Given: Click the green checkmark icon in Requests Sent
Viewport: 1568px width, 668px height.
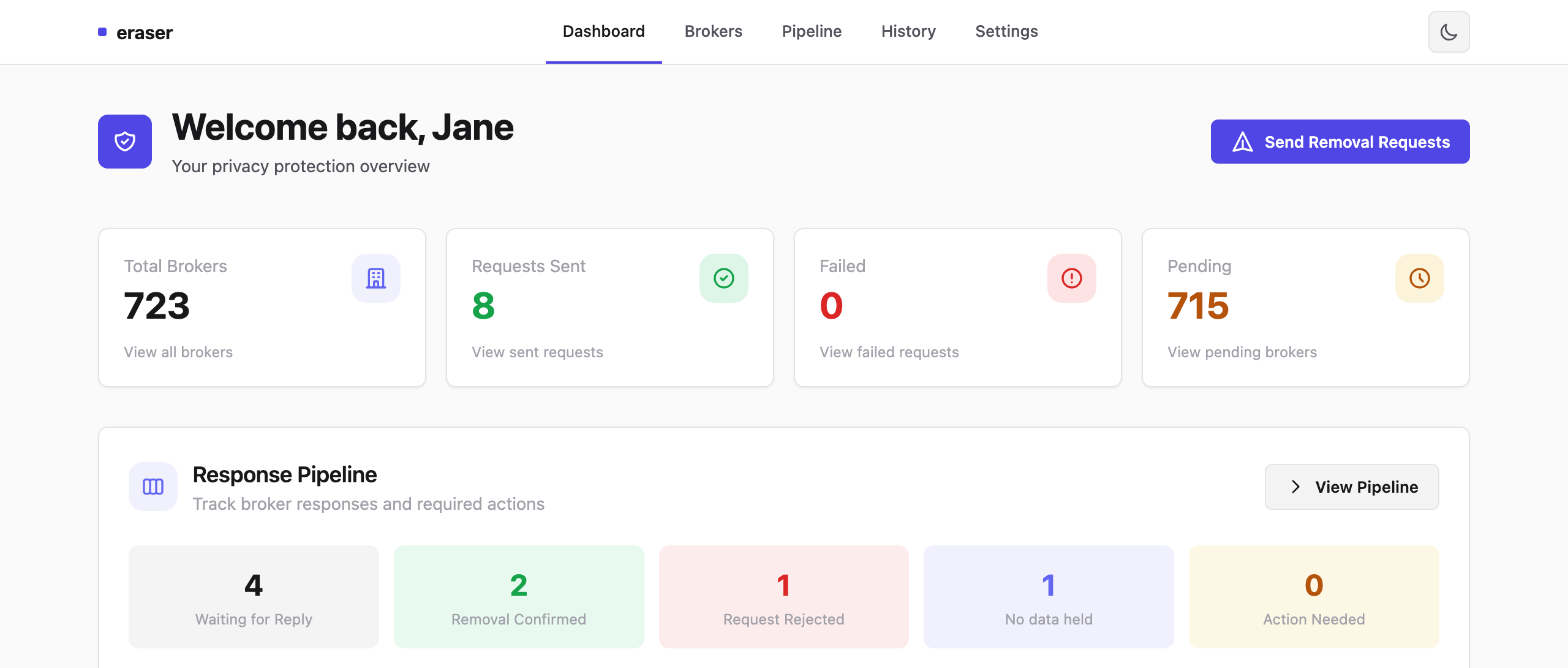Looking at the screenshot, I should (x=724, y=278).
